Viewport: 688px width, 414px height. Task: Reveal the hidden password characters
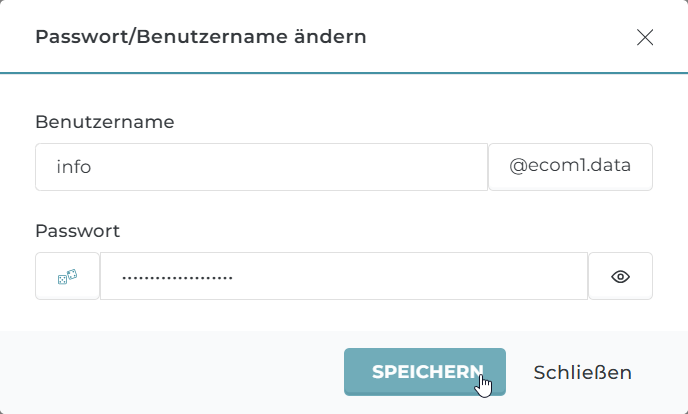pos(620,276)
